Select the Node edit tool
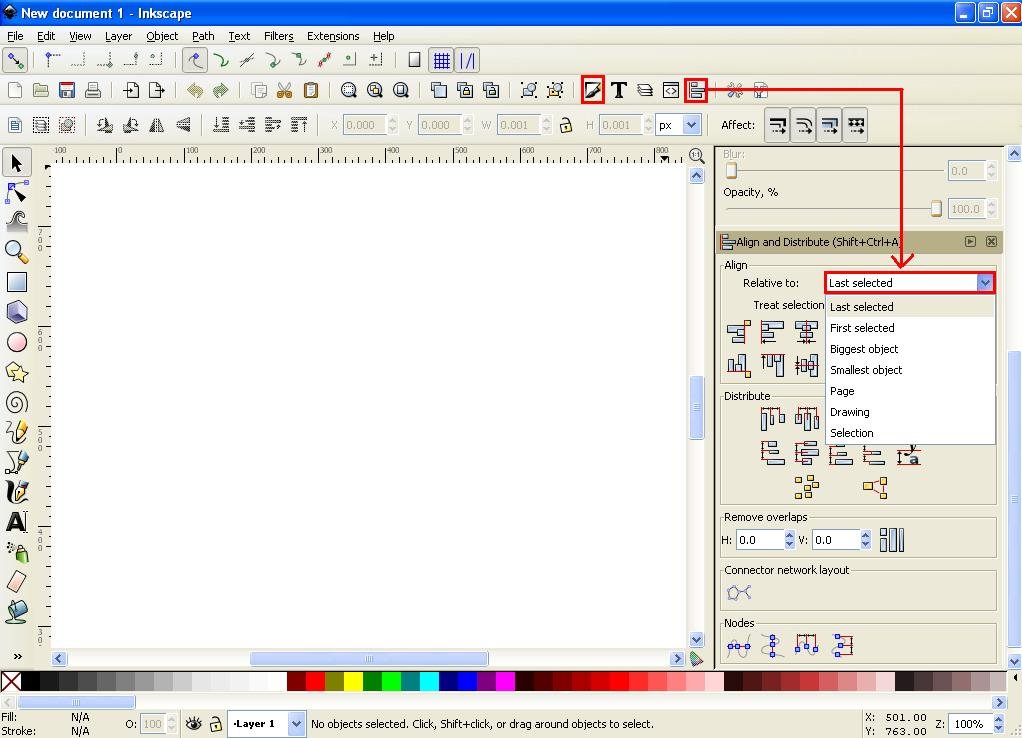The height and width of the screenshot is (738, 1022). (16, 193)
